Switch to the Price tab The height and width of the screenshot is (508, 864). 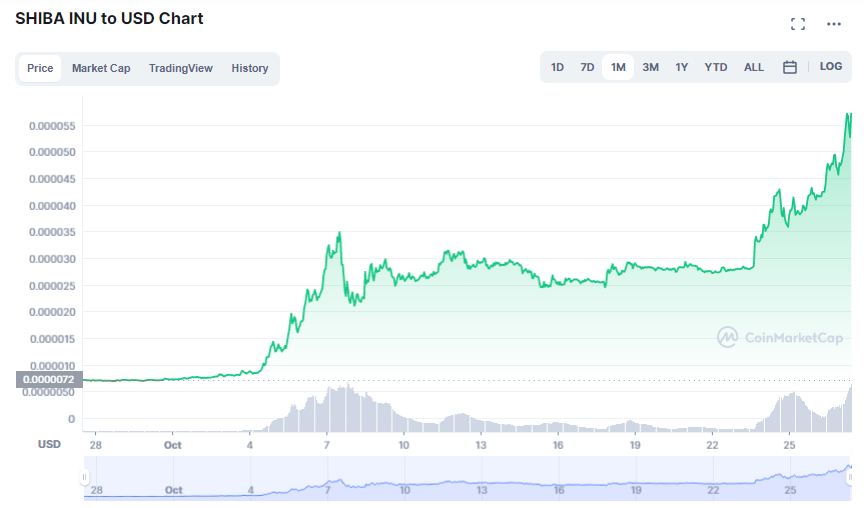pos(40,68)
